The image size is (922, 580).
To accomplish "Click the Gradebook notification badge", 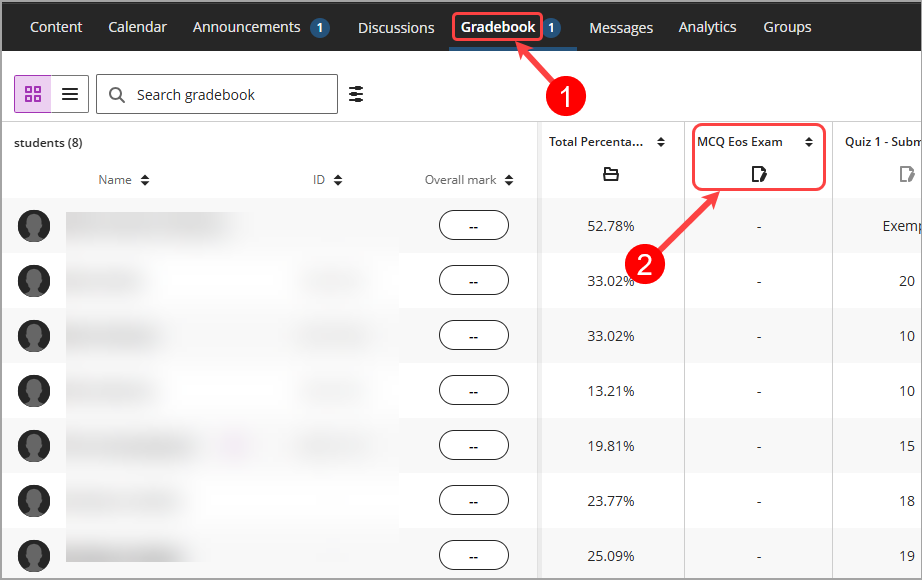I will tap(552, 28).
